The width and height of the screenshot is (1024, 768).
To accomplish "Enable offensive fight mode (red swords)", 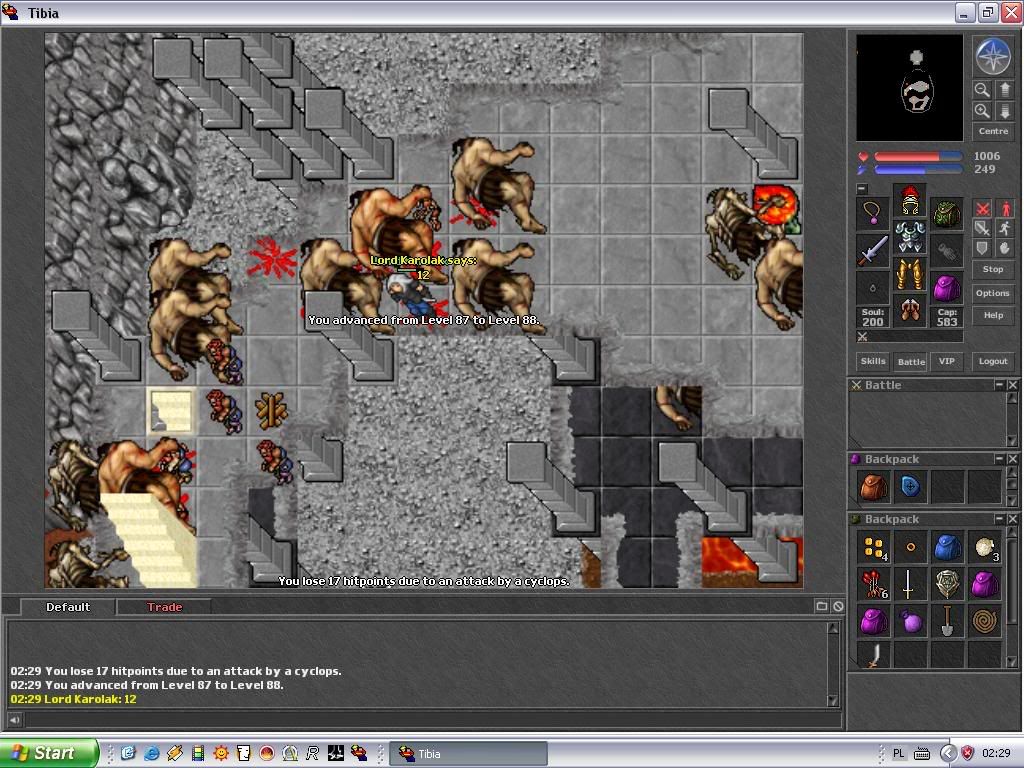I will click(x=982, y=208).
